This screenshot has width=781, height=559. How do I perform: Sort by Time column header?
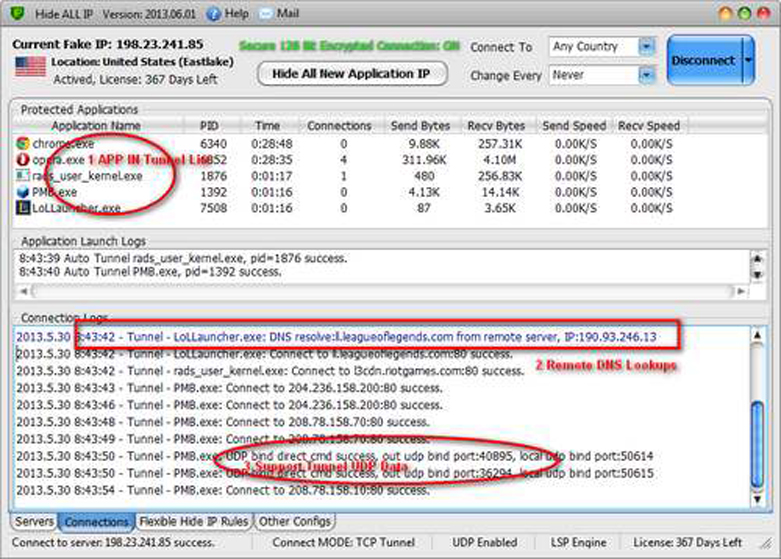(x=268, y=126)
